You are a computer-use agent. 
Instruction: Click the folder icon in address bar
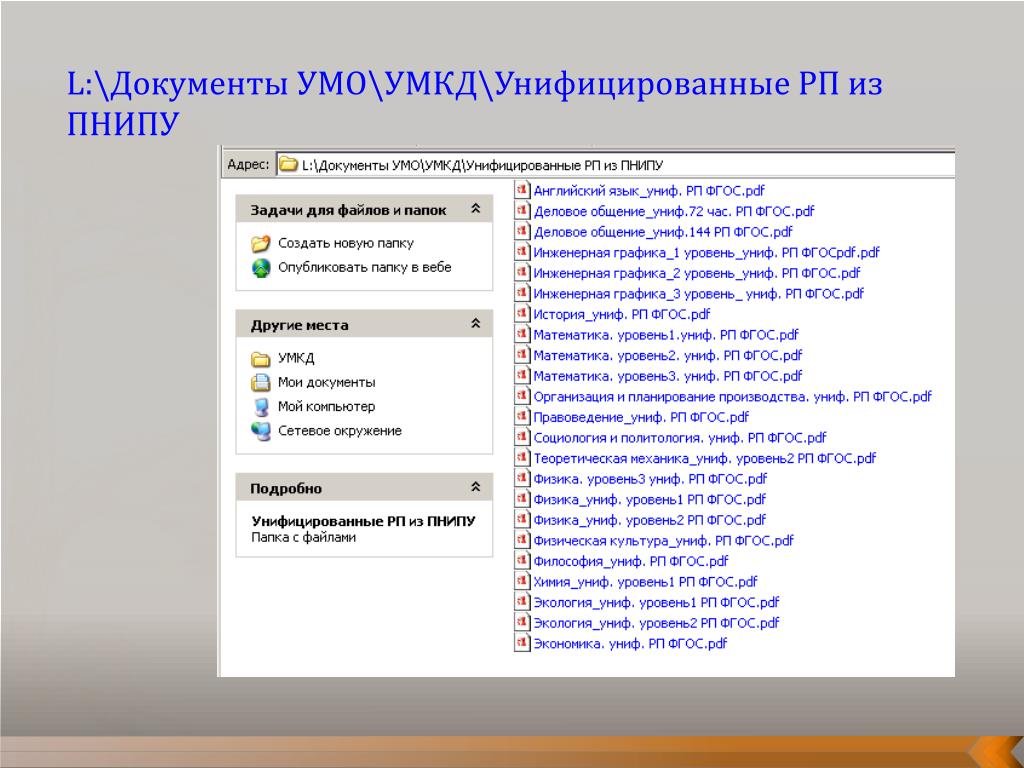[288, 165]
